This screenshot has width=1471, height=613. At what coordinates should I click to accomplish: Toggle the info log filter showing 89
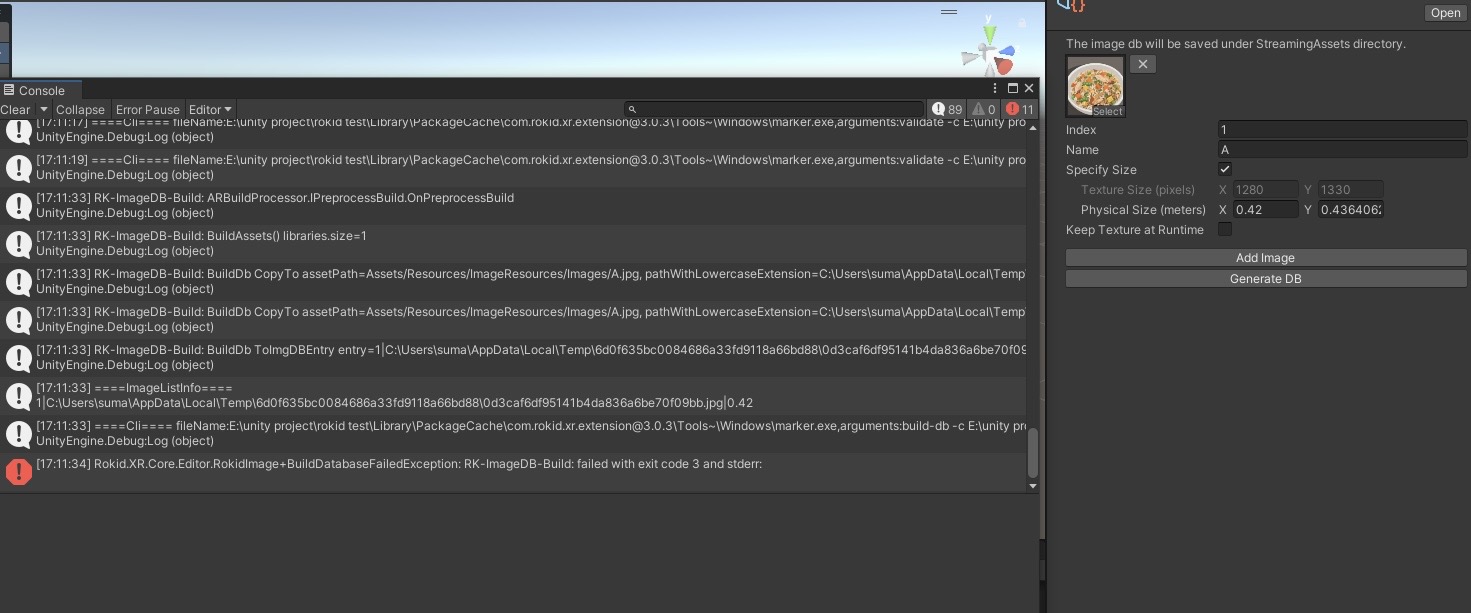coord(947,109)
